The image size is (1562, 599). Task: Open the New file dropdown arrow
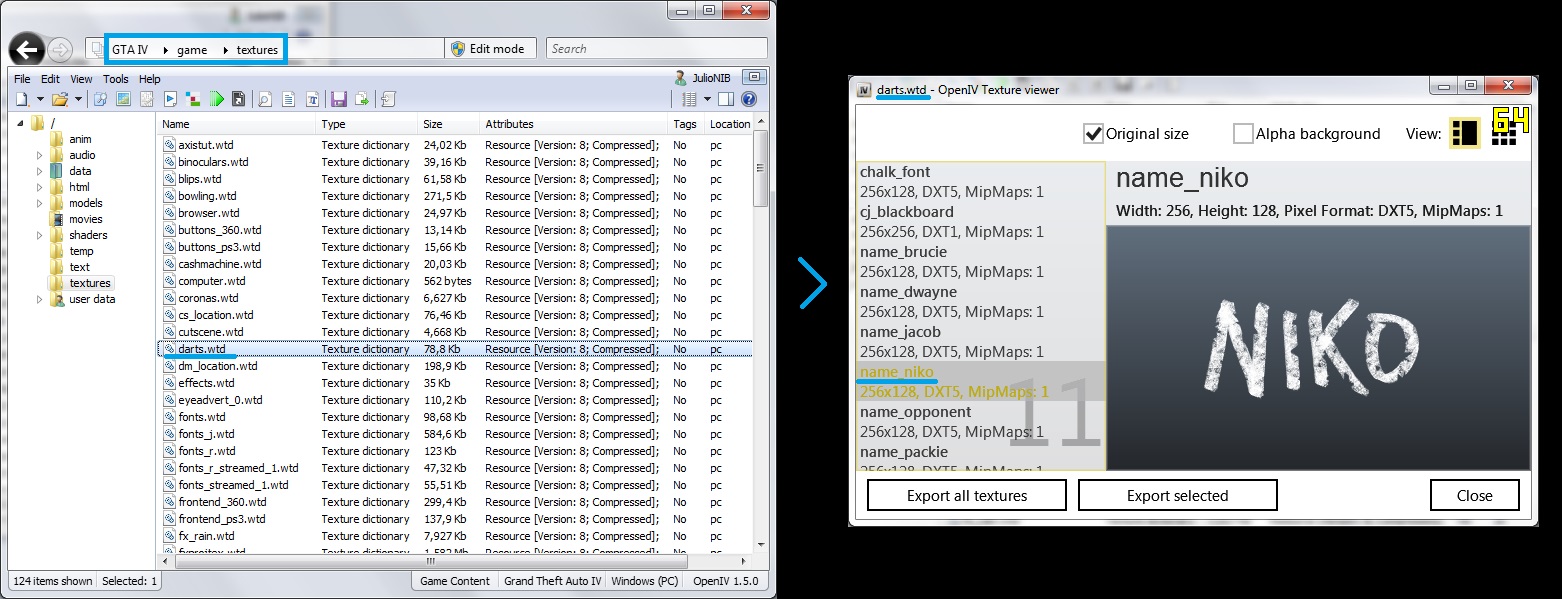click(x=40, y=99)
